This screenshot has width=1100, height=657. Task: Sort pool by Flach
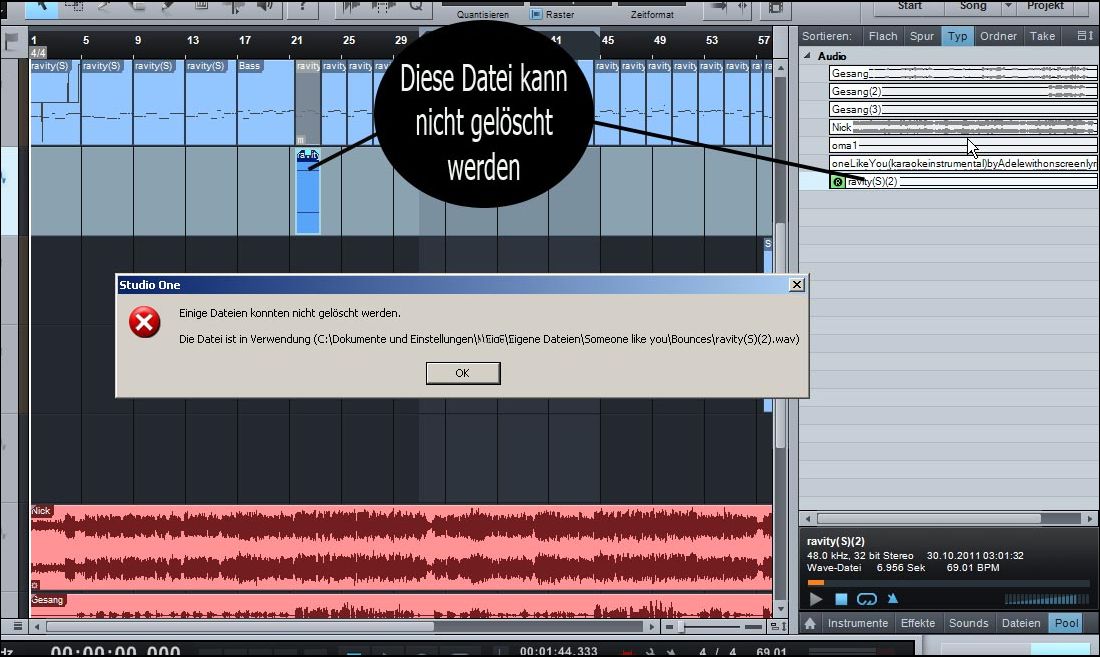pyautogui.click(x=883, y=36)
